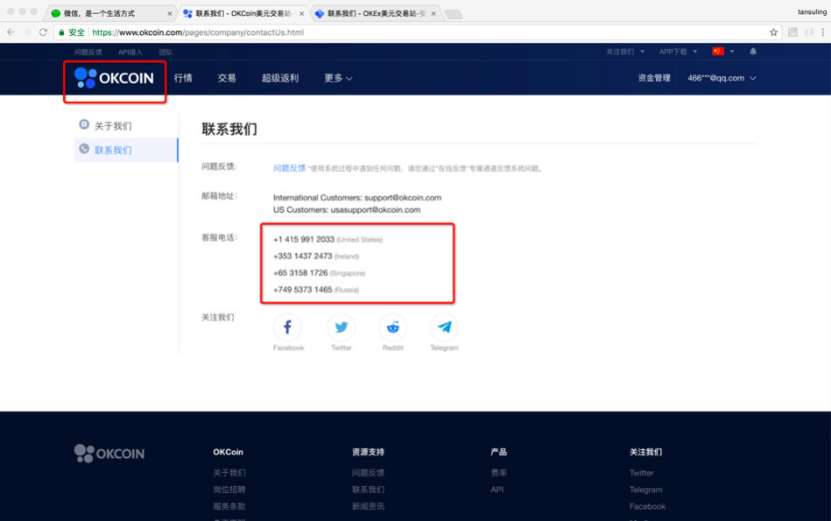The width and height of the screenshot is (831, 521).
Task: Click the API接入 top link
Action: point(130,52)
